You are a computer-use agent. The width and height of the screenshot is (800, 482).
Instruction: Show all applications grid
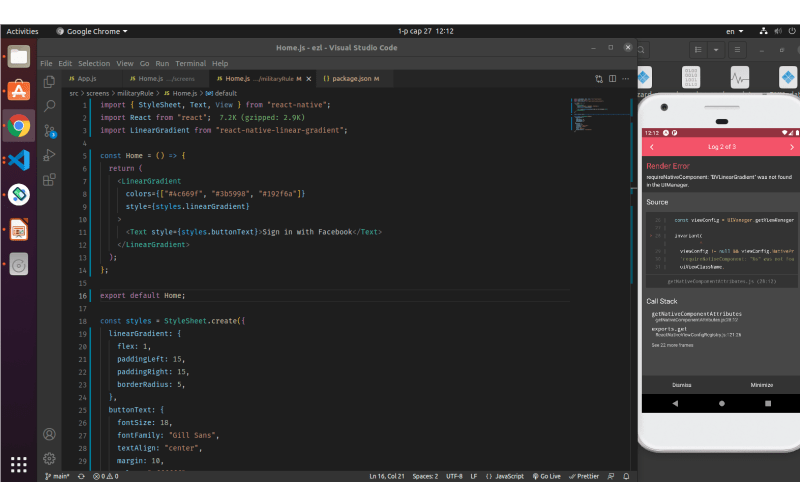19,464
